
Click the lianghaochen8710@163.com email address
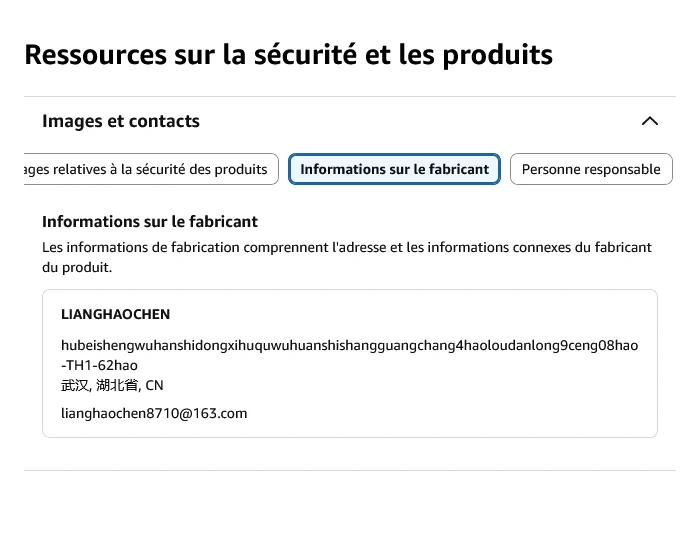154,413
